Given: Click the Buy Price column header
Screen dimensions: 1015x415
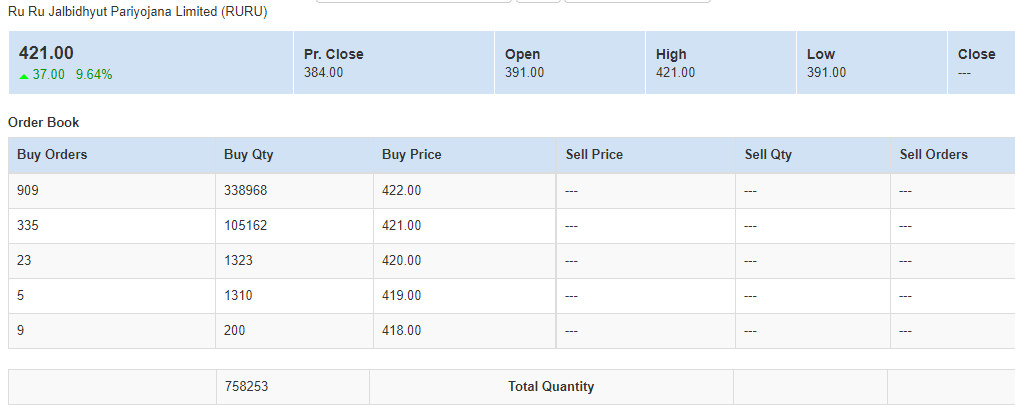Looking at the screenshot, I should click(x=411, y=155).
